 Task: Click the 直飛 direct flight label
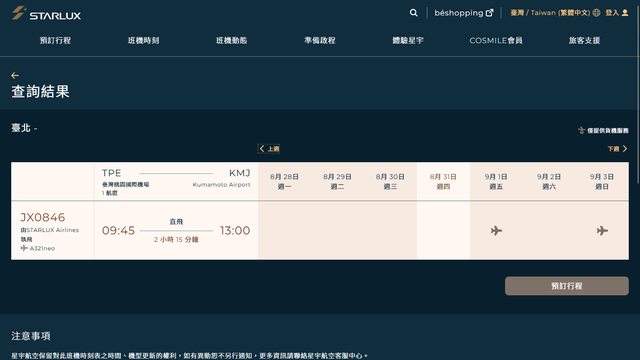pyautogui.click(x=176, y=222)
